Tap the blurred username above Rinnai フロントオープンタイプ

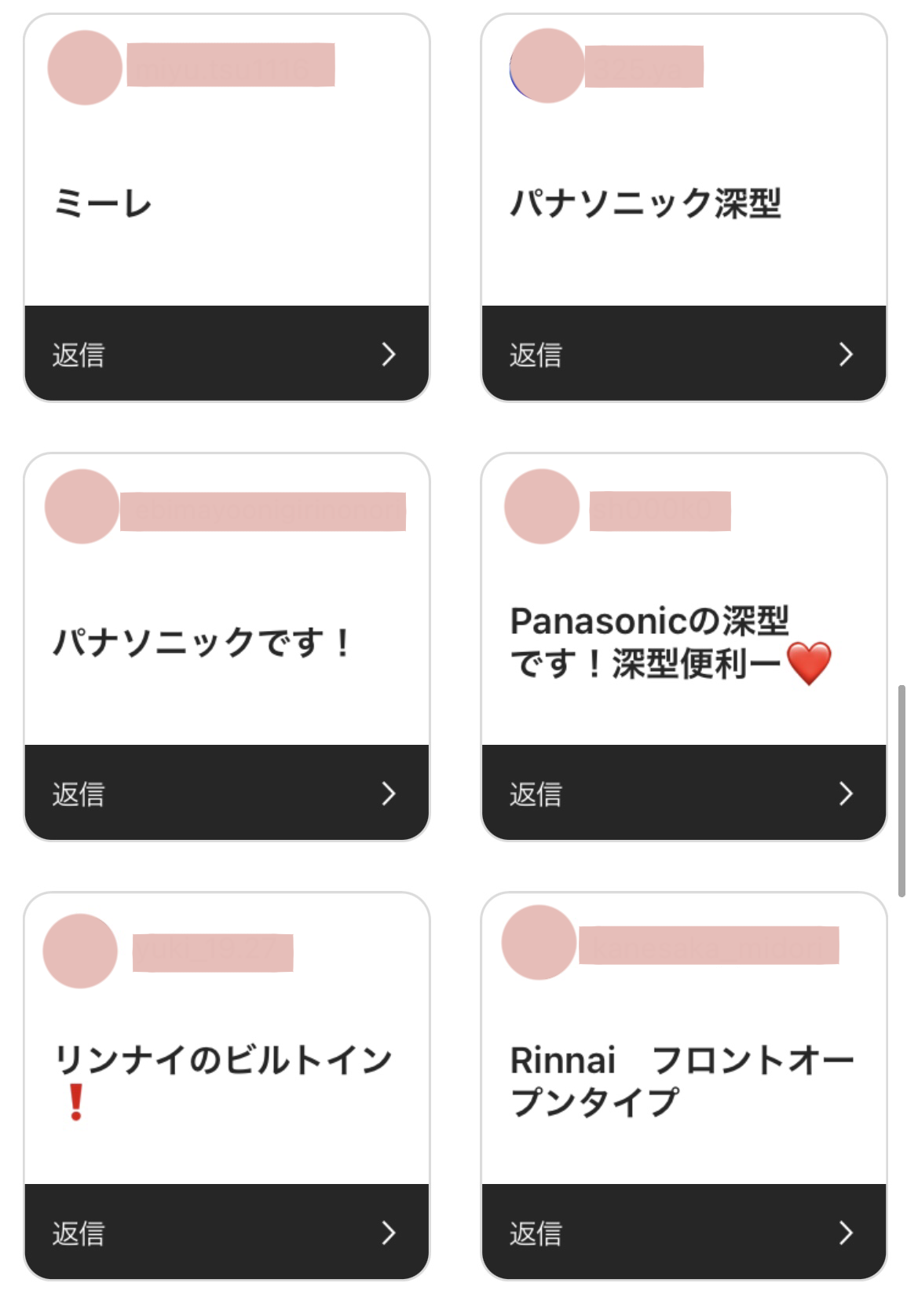(708, 945)
